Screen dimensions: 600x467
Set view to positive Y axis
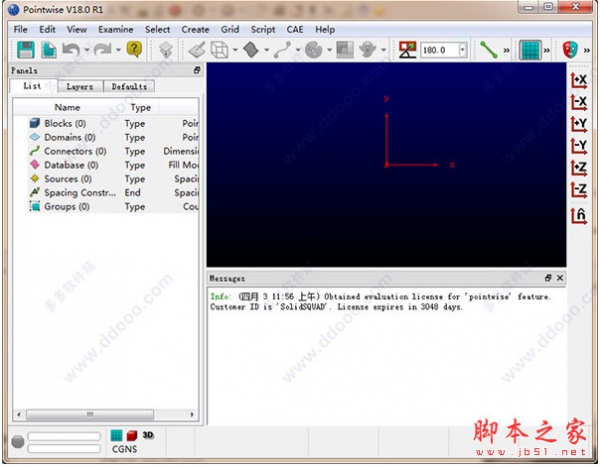click(x=578, y=124)
